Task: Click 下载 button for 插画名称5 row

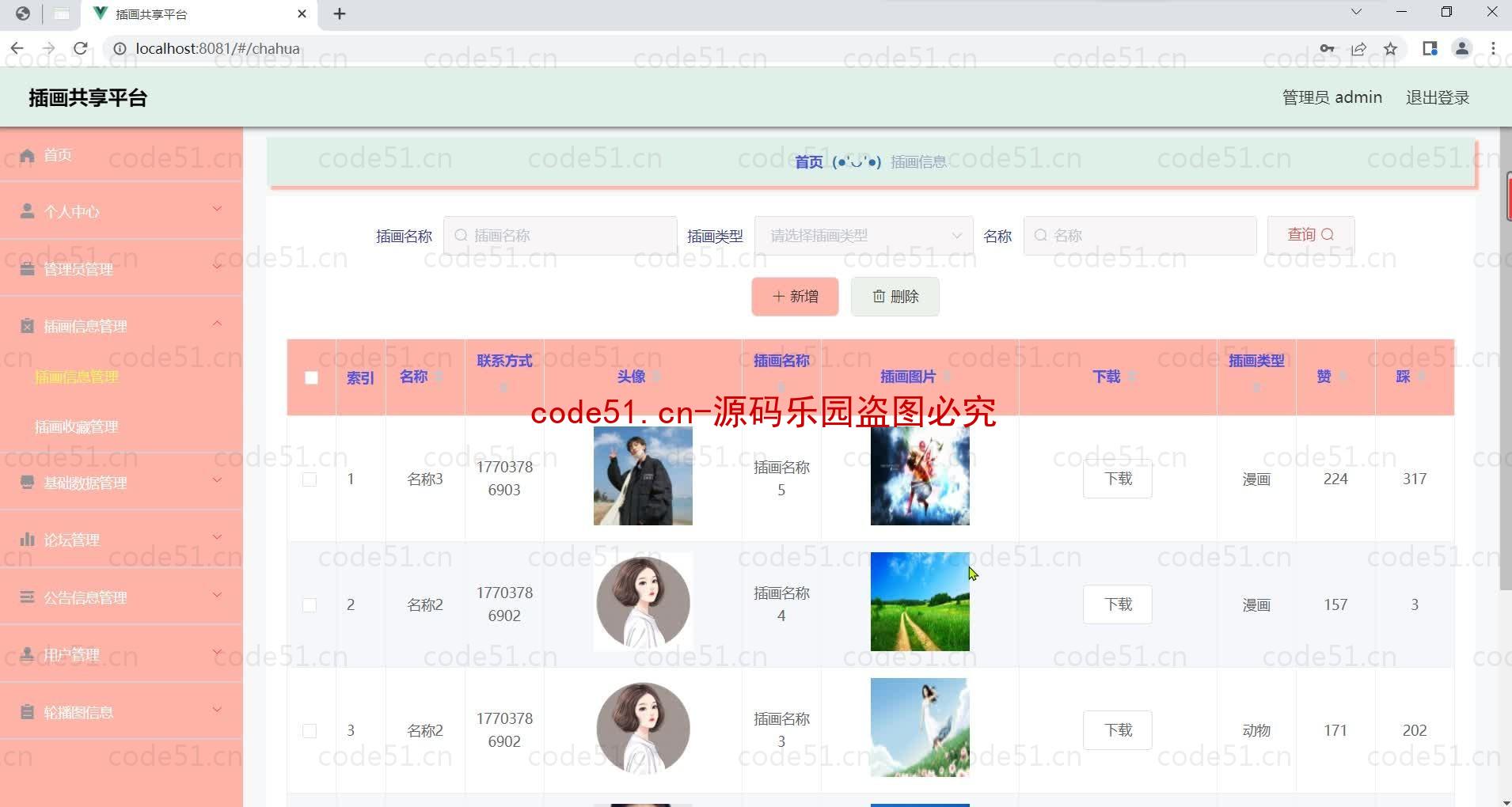Action: coord(1118,479)
